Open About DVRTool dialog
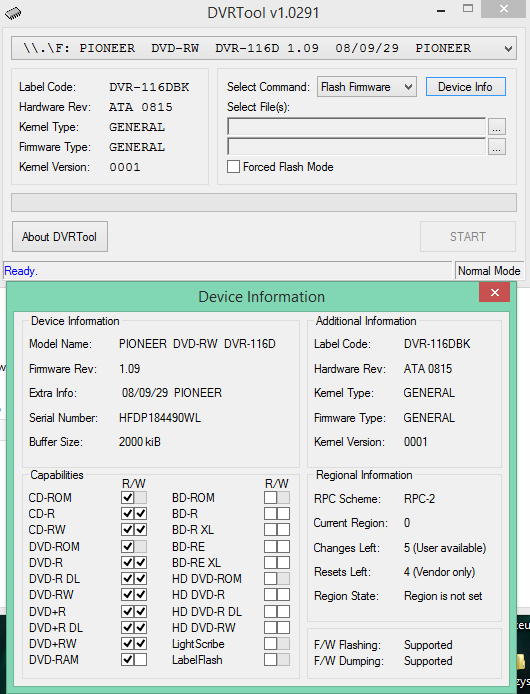 click(60, 237)
